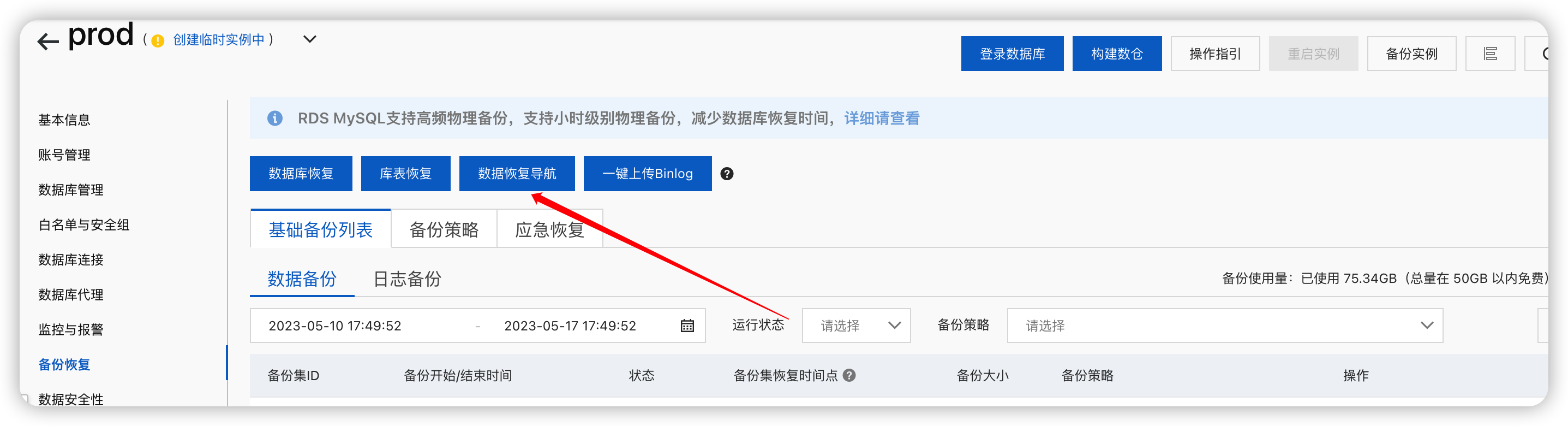Expand the instance switcher chevron beside prod
Screen dimensions: 1568x426
tap(310, 40)
